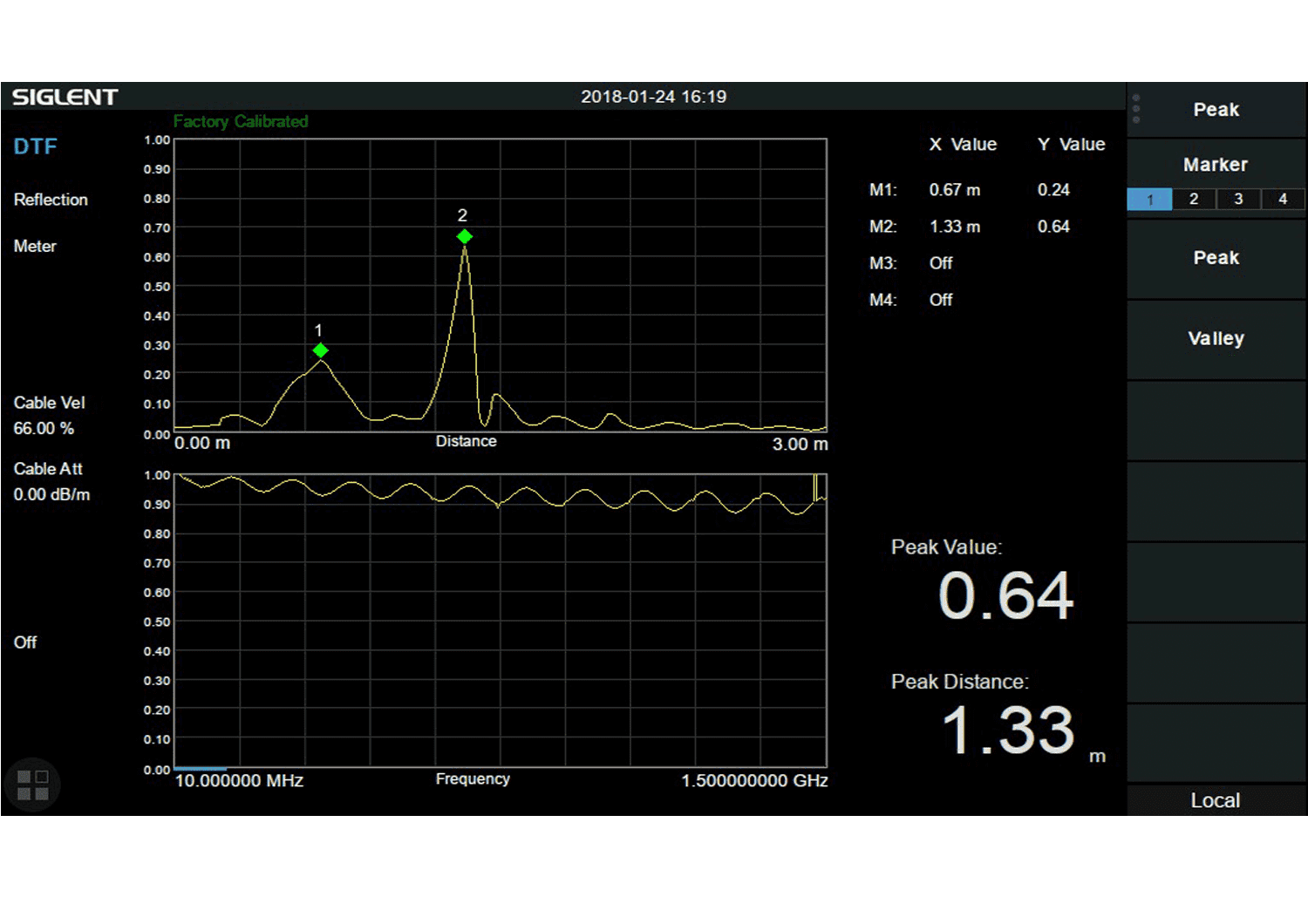Screen dimensions: 1308x924
Task: Click the SIGLENT logo
Action: point(65,97)
